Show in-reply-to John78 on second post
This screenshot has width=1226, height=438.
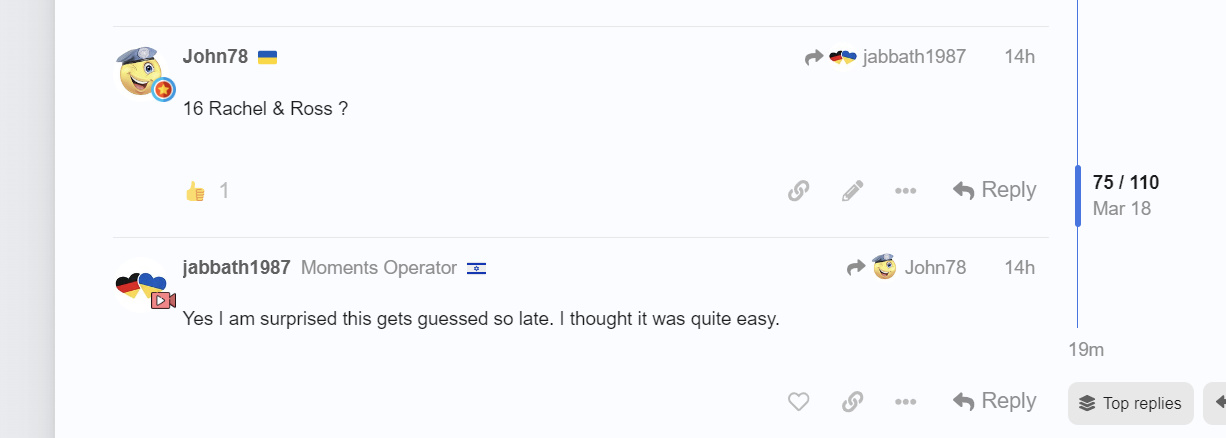[x=906, y=268]
